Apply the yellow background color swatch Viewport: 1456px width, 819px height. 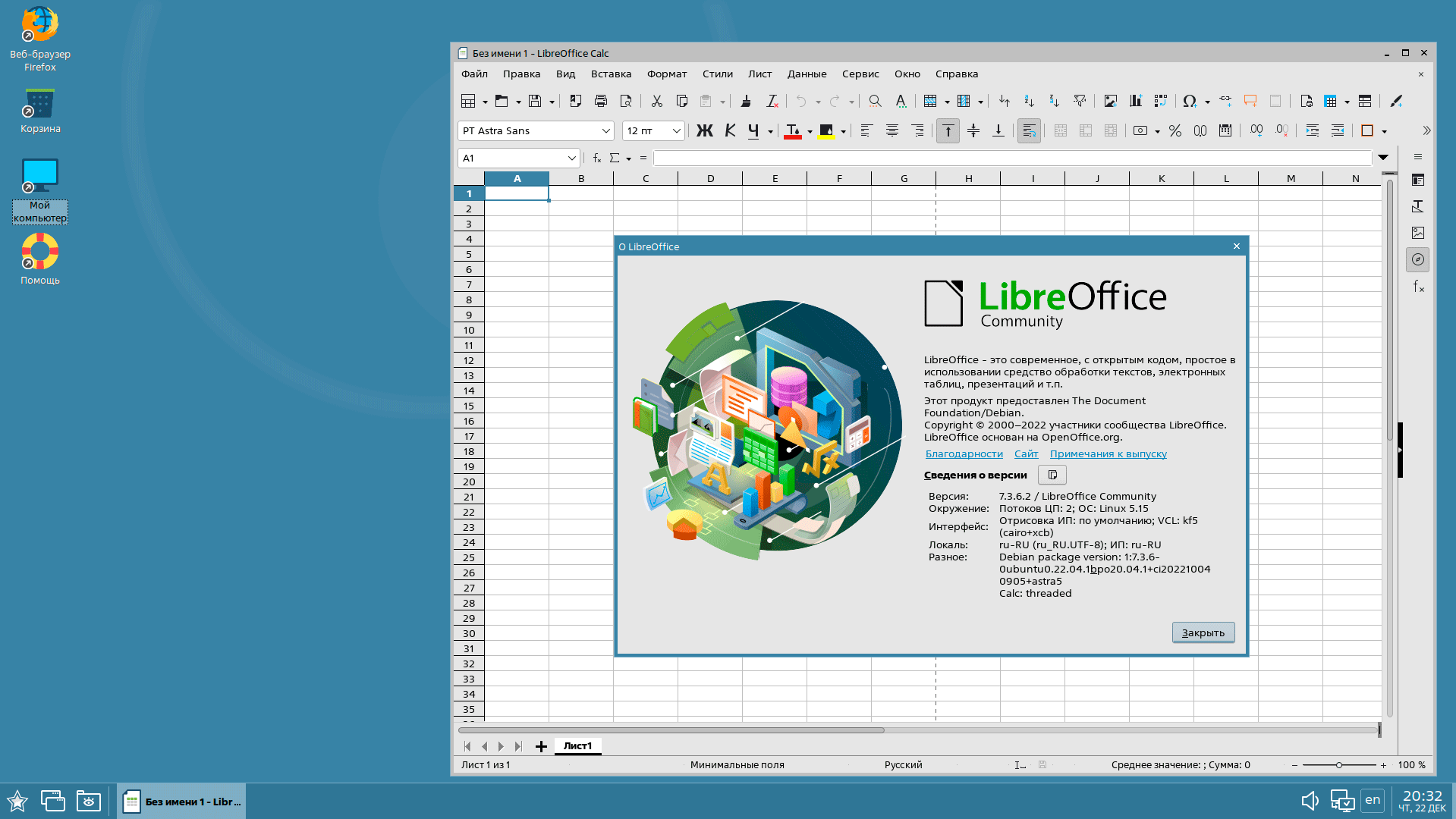pos(827,130)
